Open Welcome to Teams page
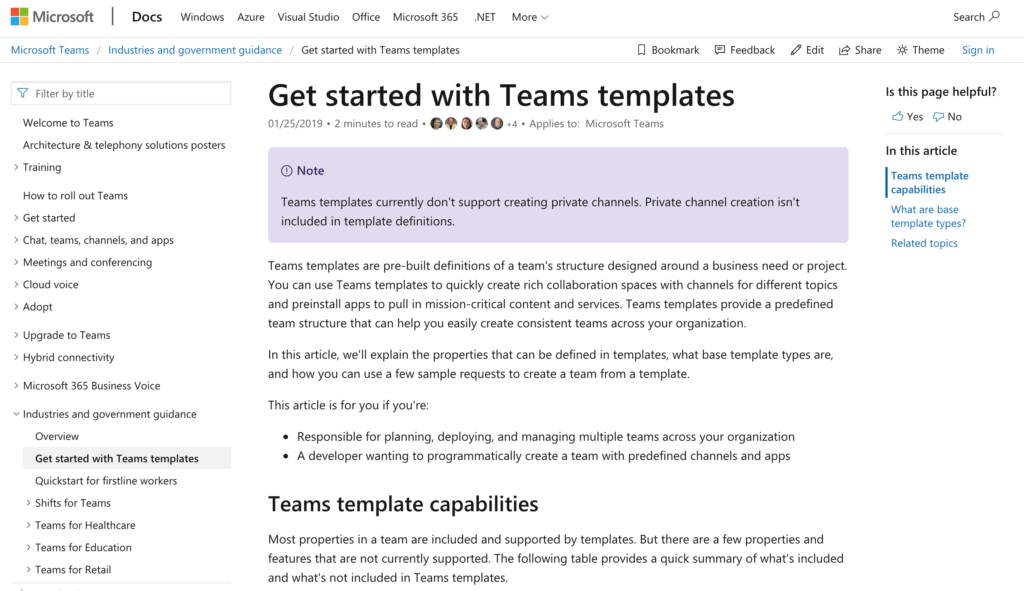This screenshot has height=591, width=1024. click(68, 123)
